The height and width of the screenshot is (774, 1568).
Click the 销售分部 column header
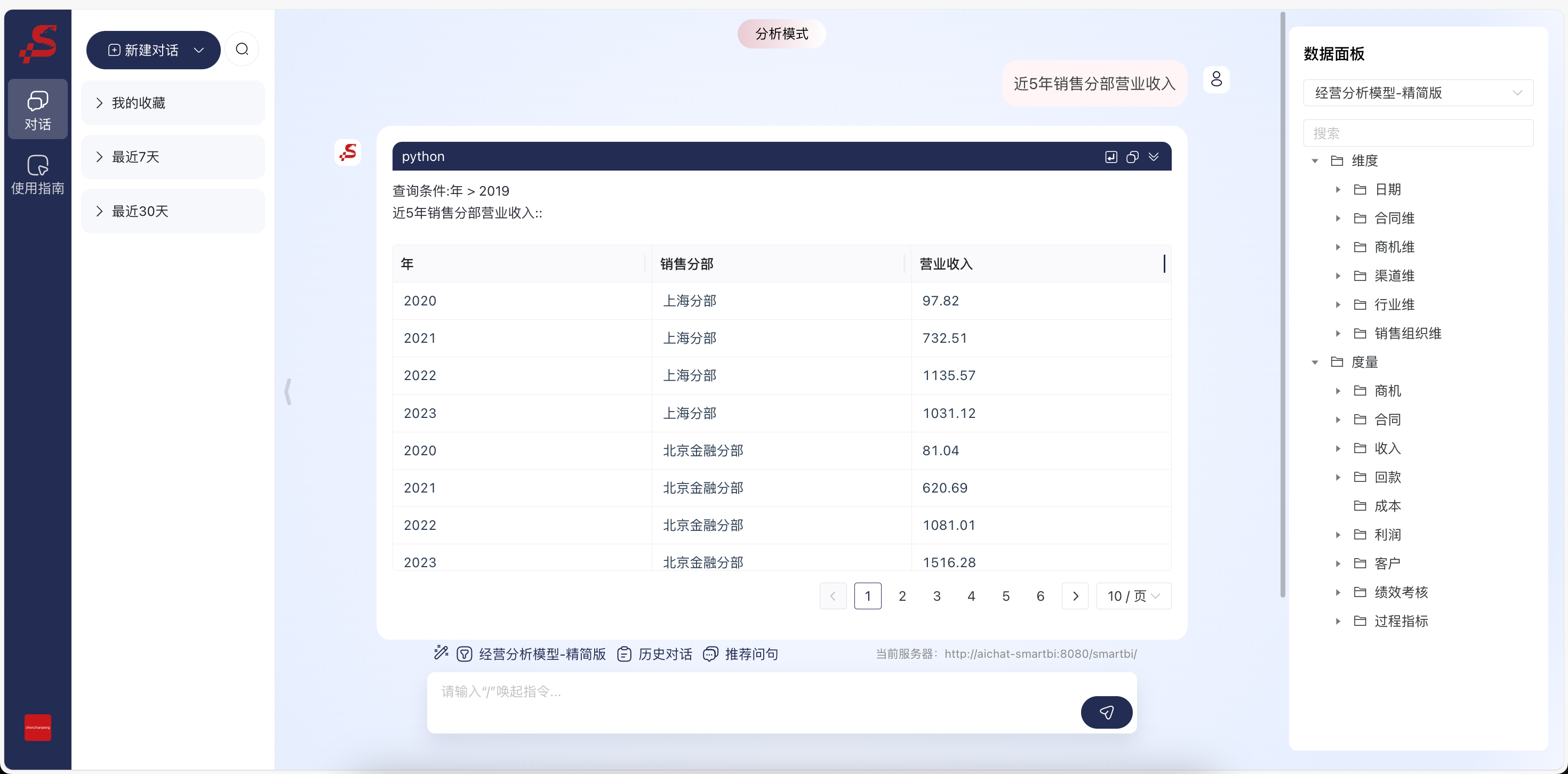pos(781,264)
